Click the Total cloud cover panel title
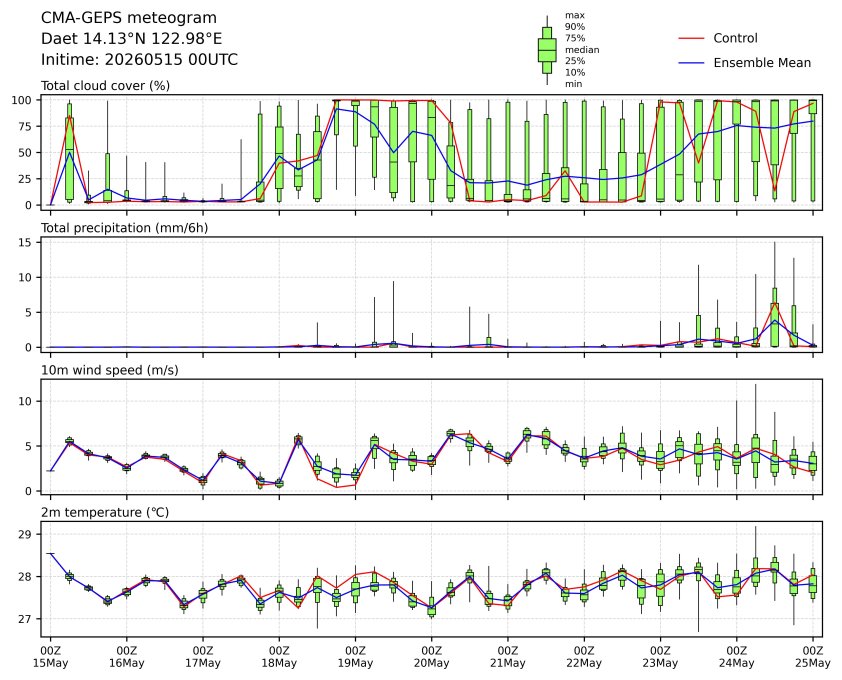Screen dimensions: 842x680 coord(105,86)
